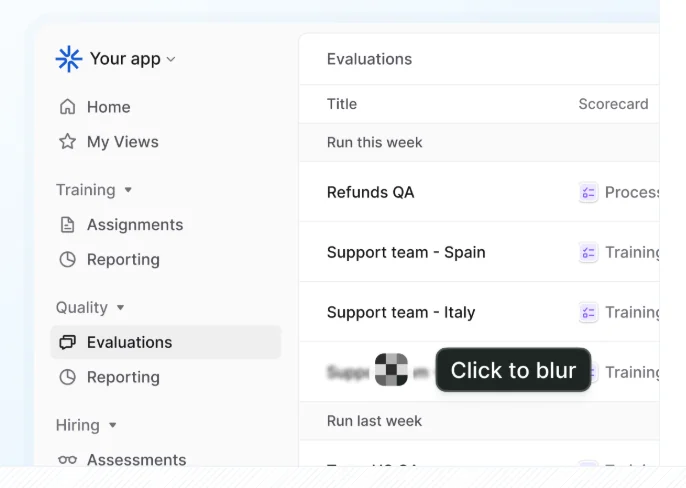The width and height of the screenshot is (686, 488).
Task: Click the Evaluations stacked cards icon
Action: pos(67,342)
